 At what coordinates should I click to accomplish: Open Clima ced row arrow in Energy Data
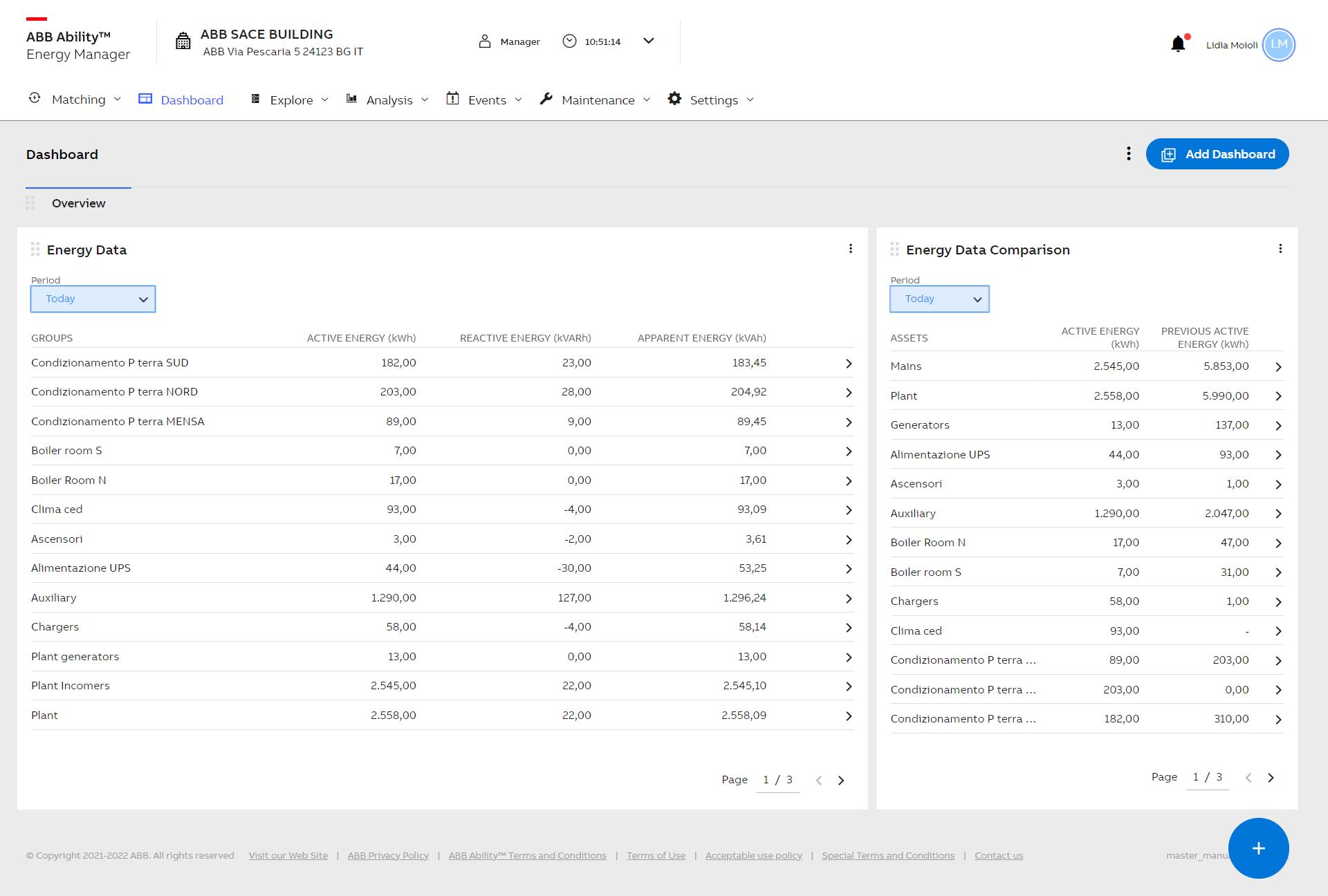(x=849, y=510)
